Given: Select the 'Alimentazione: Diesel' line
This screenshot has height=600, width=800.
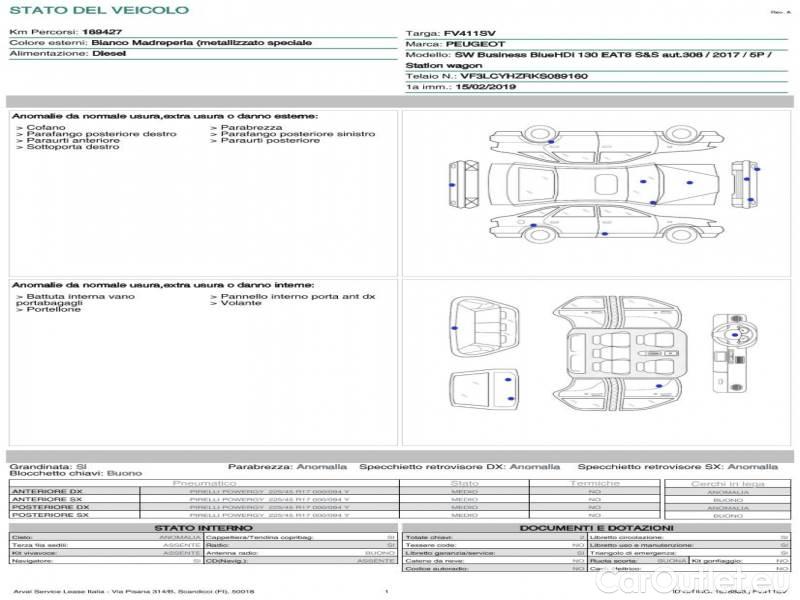Looking at the screenshot, I should pyautogui.click(x=67, y=54).
